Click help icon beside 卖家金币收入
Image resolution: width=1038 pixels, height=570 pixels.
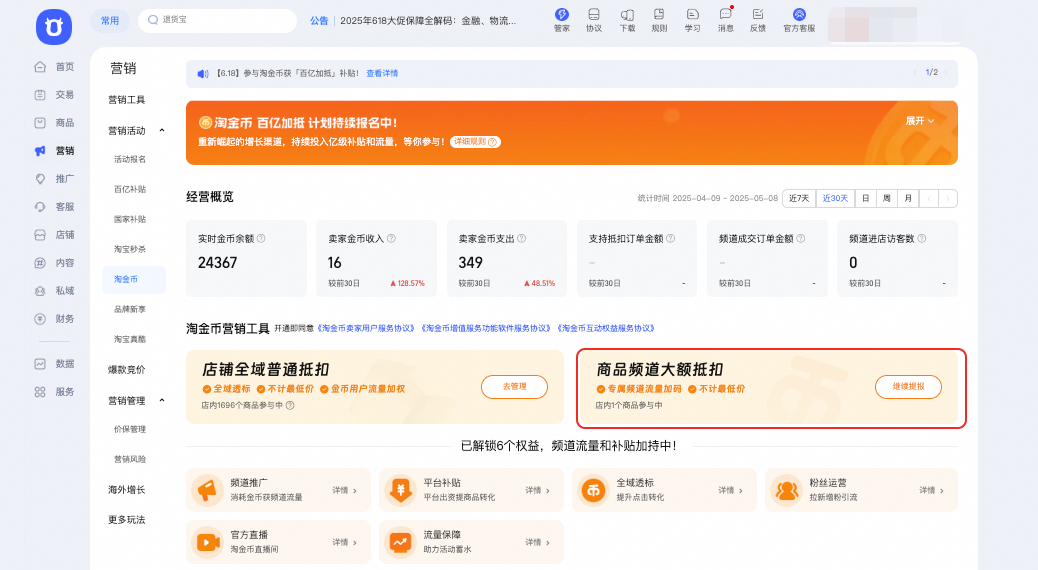pyautogui.click(x=391, y=238)
